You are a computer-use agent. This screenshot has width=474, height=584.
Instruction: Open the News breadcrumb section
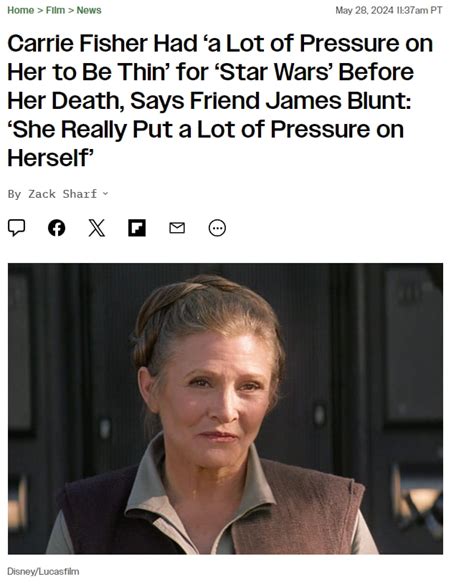[x=89, y=10]
